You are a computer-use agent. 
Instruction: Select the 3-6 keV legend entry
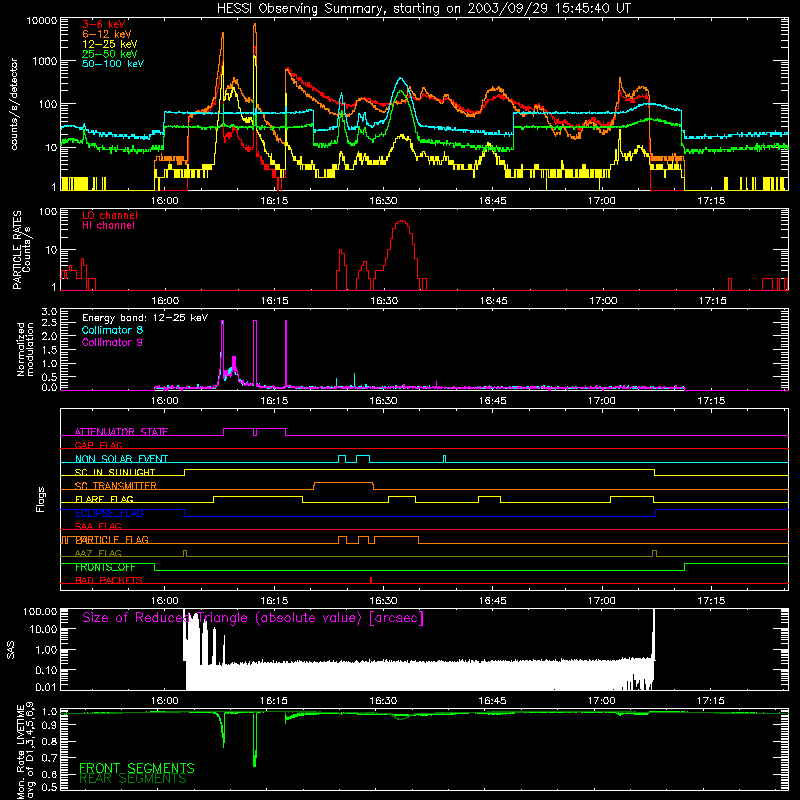click(x=104, y=24)
